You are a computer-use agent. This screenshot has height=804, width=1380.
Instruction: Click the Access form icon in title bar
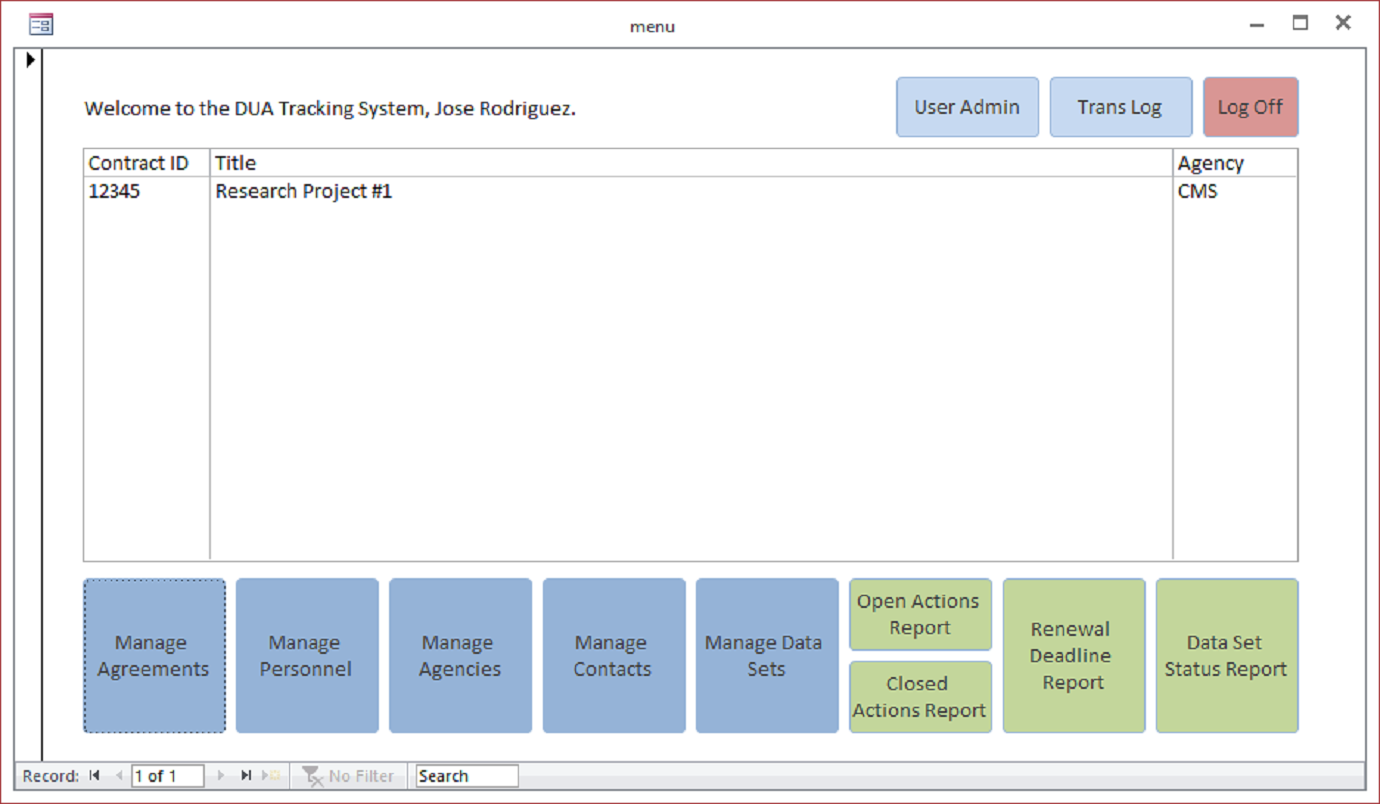click(41, 25)
